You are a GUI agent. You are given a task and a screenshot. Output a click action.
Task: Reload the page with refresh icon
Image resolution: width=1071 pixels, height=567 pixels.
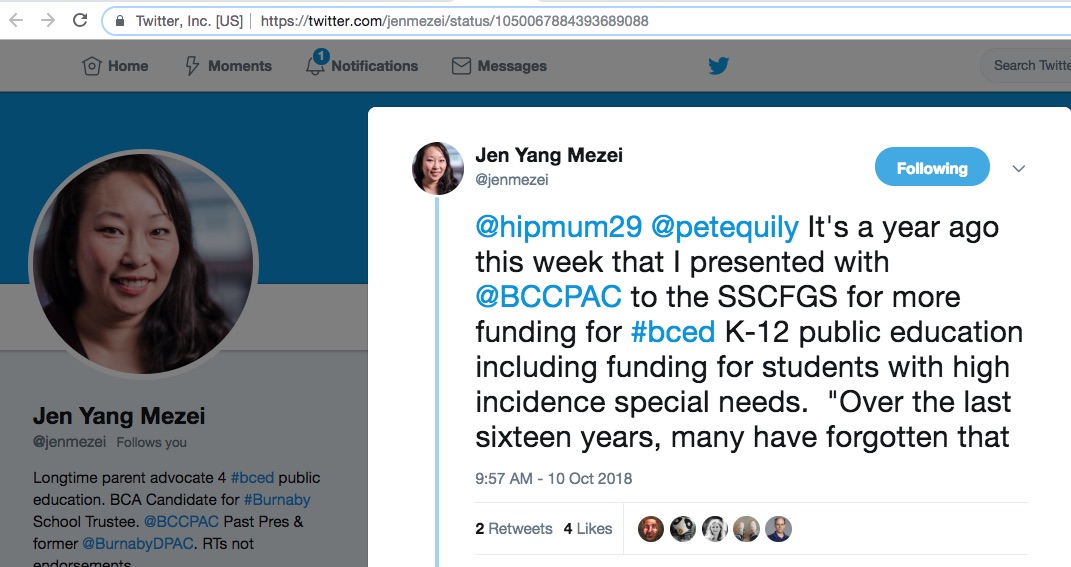click(x=81, y=20)
